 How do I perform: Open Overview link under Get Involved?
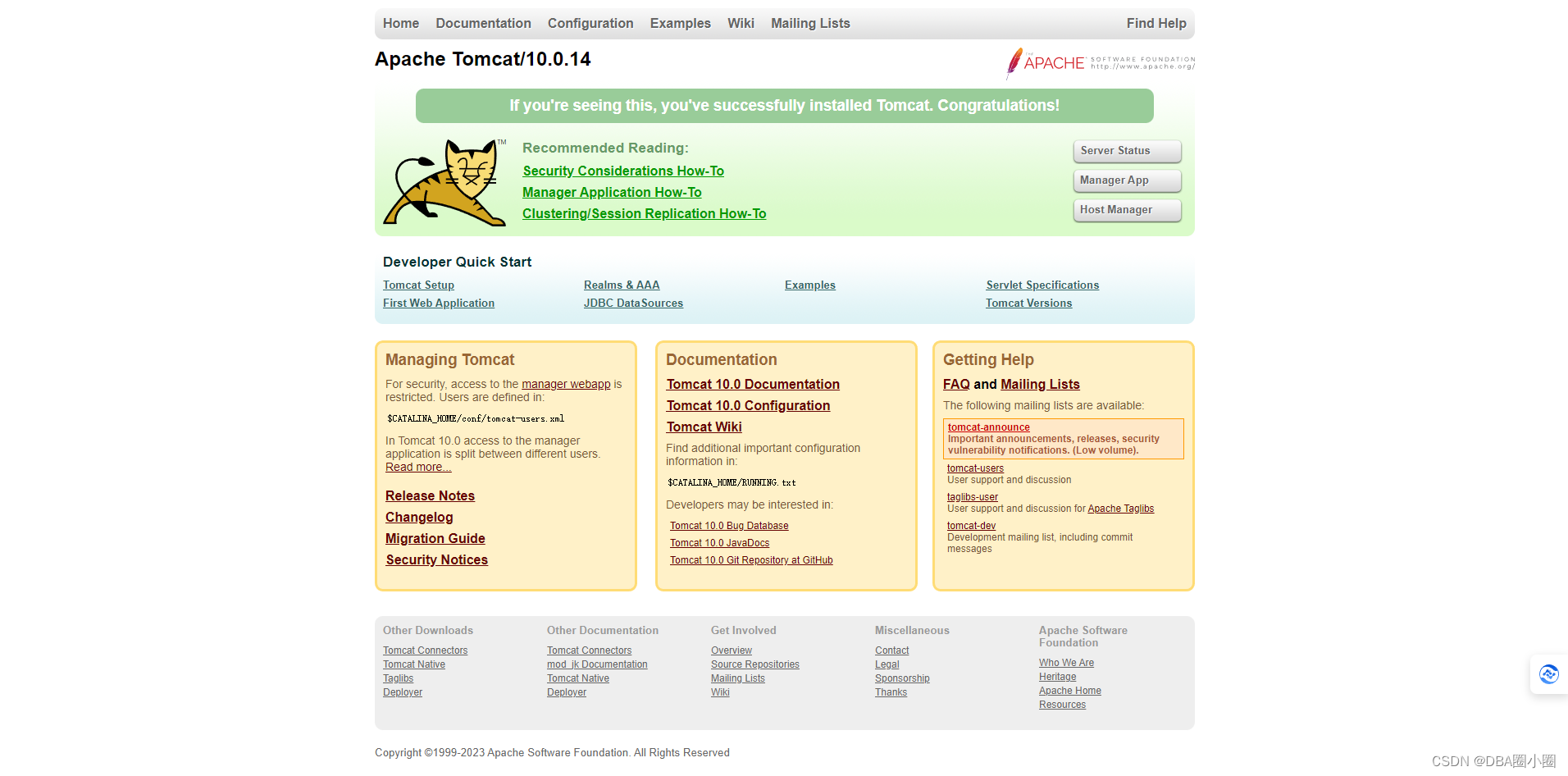(x=732, y=650)
